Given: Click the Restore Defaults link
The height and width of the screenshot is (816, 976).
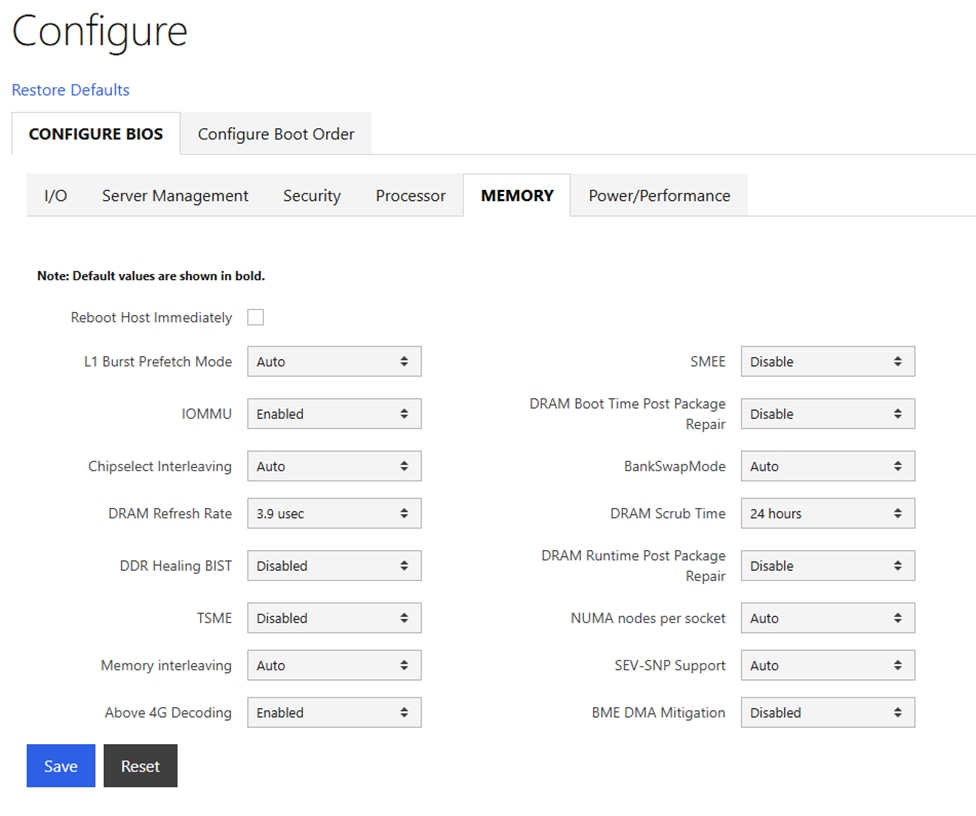Looking at the screenshot, I should 70,90.
